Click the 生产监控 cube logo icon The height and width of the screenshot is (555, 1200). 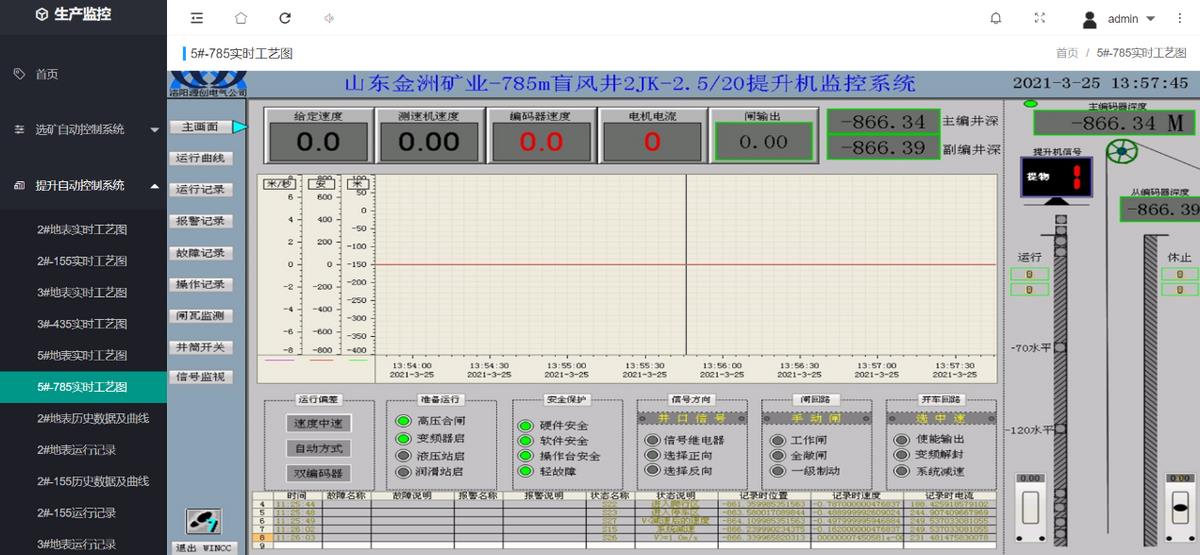click(42, 14)
